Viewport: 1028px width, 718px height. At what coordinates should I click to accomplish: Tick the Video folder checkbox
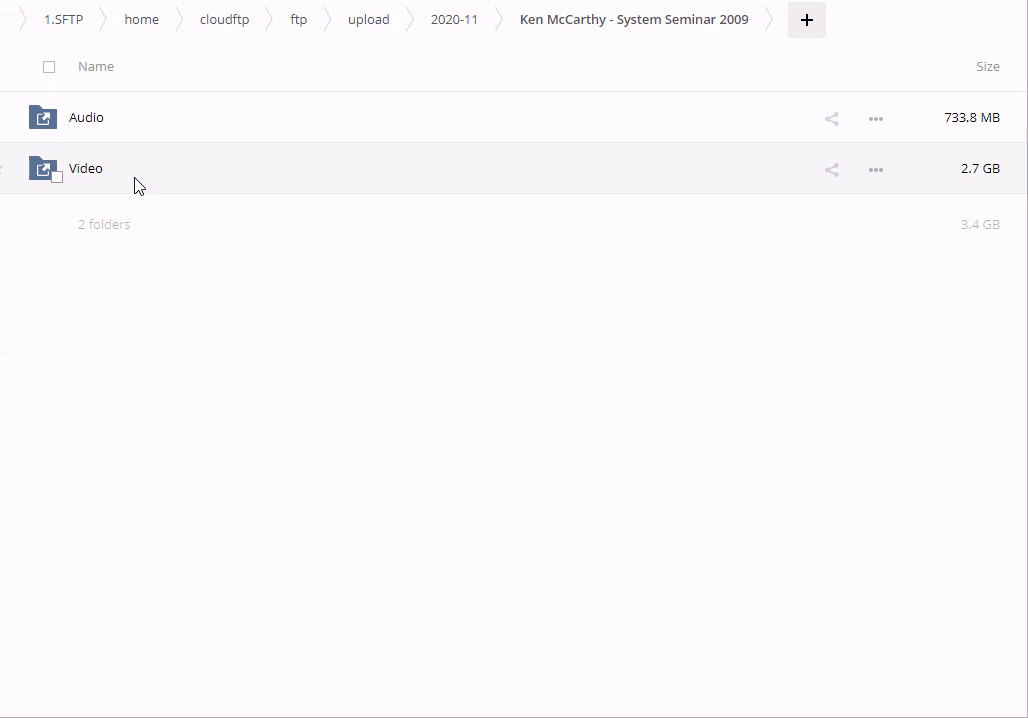(x=57, y=177)
